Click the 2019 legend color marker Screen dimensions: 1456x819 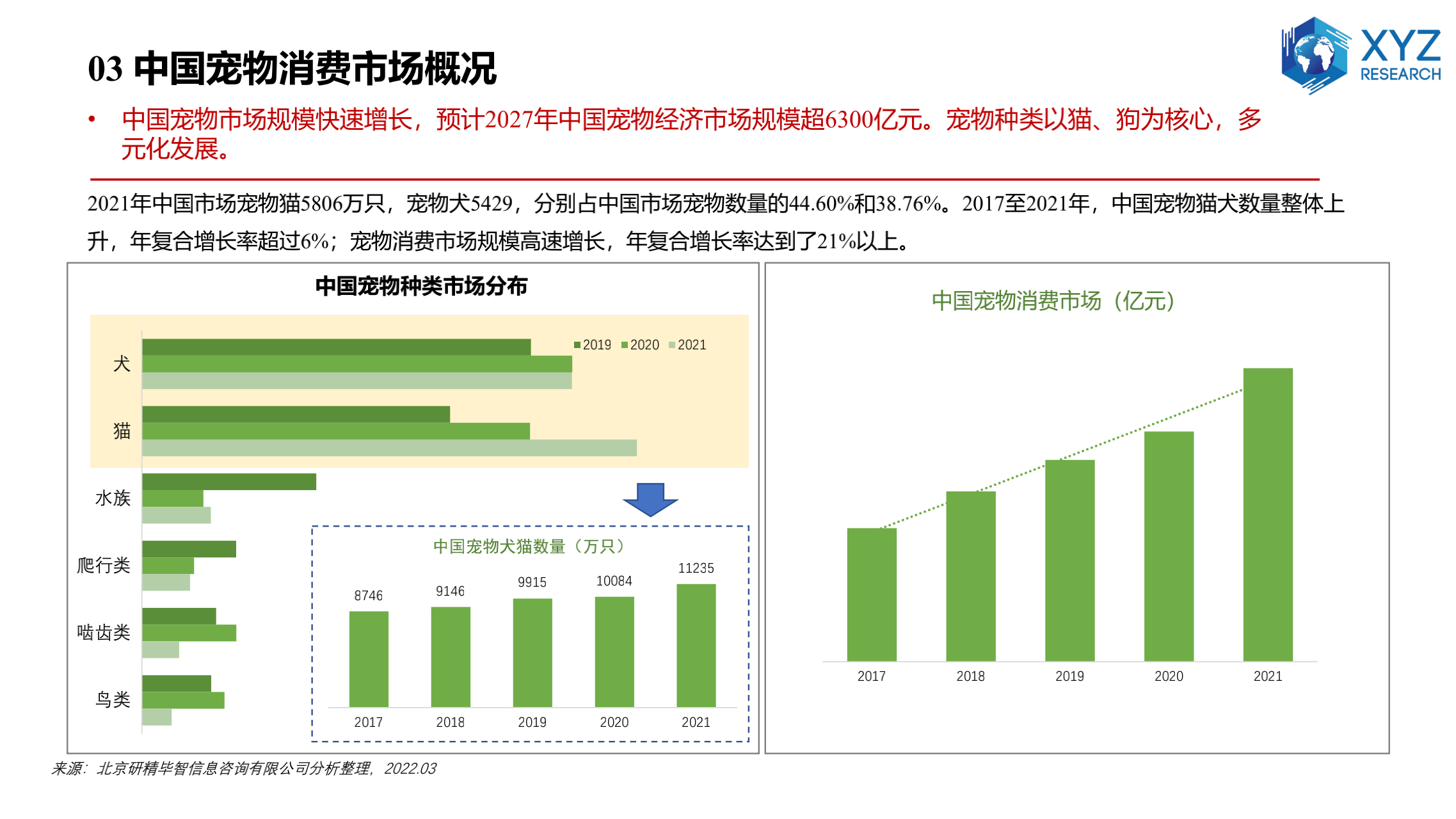click(x=577, y=345)
